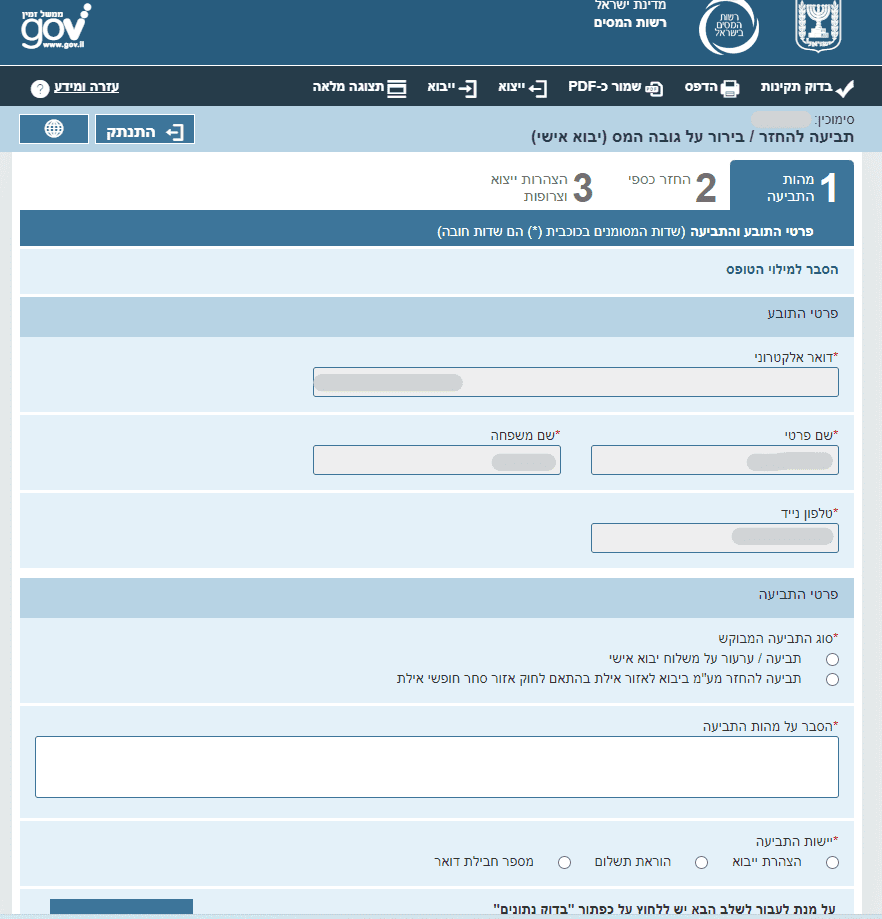882x919 pixels.
Task: Click the ייצוא export arrow icon
Action: [537, 89]
